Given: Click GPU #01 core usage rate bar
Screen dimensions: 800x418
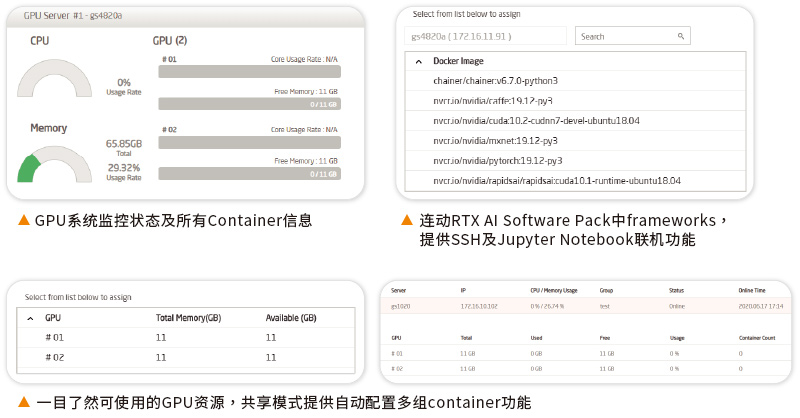Looking at the screenshot, I should click(x=250, y=72).
